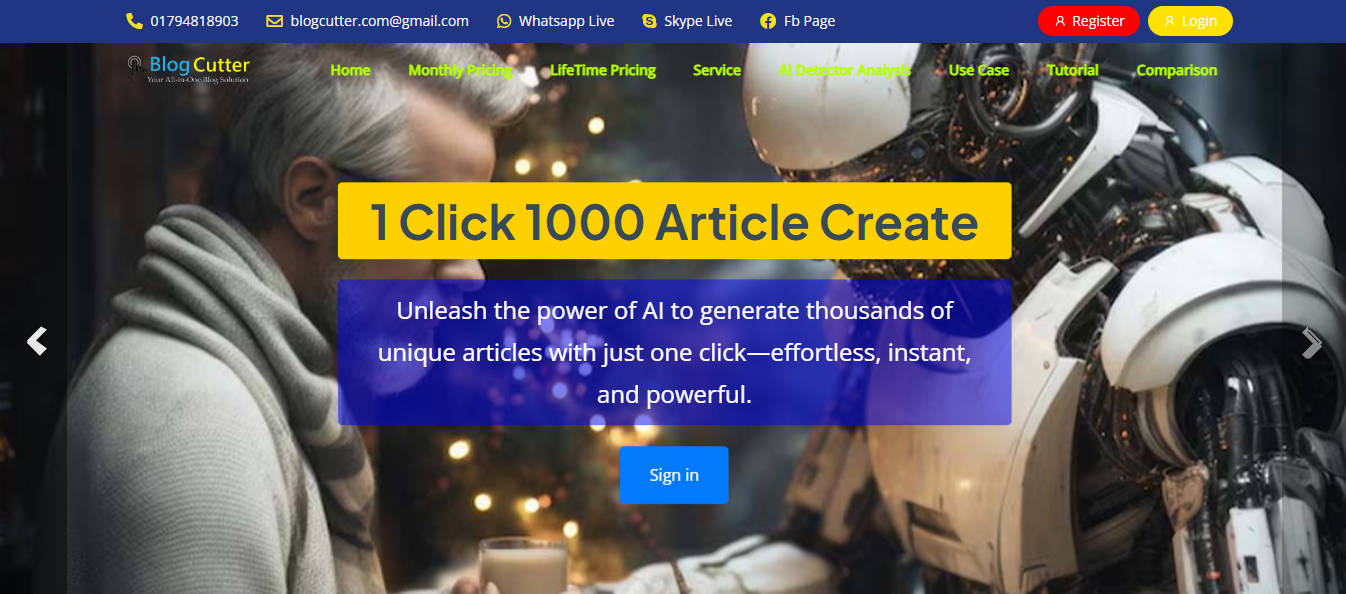Click the blogcutter.com@gmail.com email link

pyautogui.click(x=380, y=21)
